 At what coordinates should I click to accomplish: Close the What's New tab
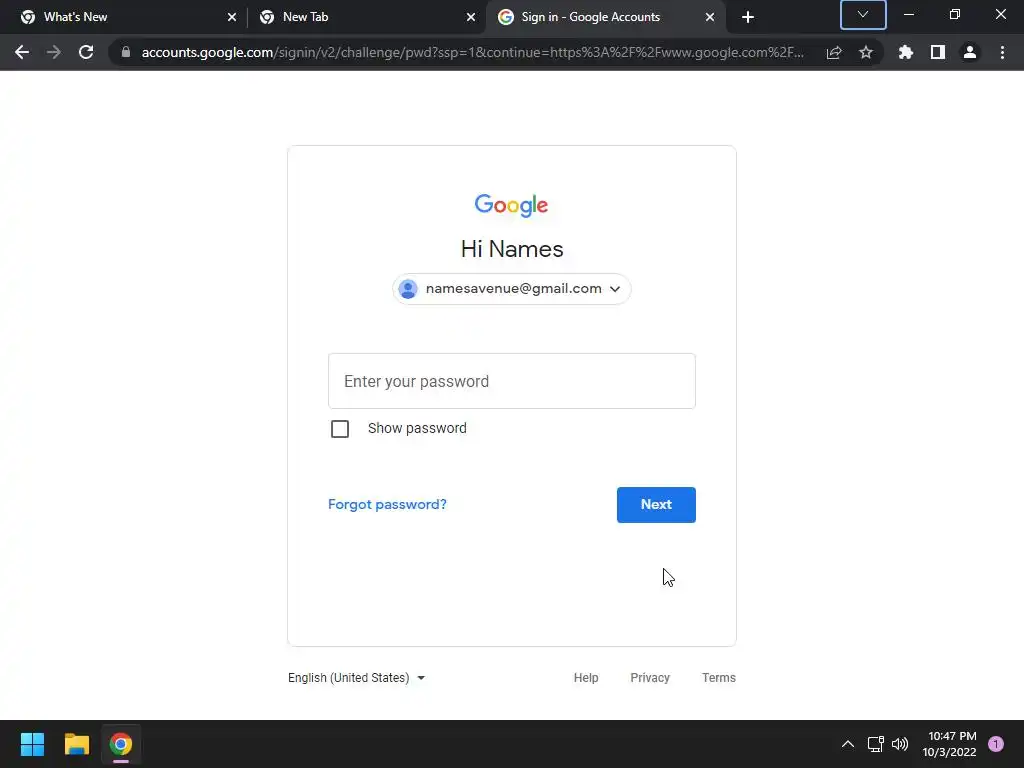pyautogui.click(x=232, y=17)
